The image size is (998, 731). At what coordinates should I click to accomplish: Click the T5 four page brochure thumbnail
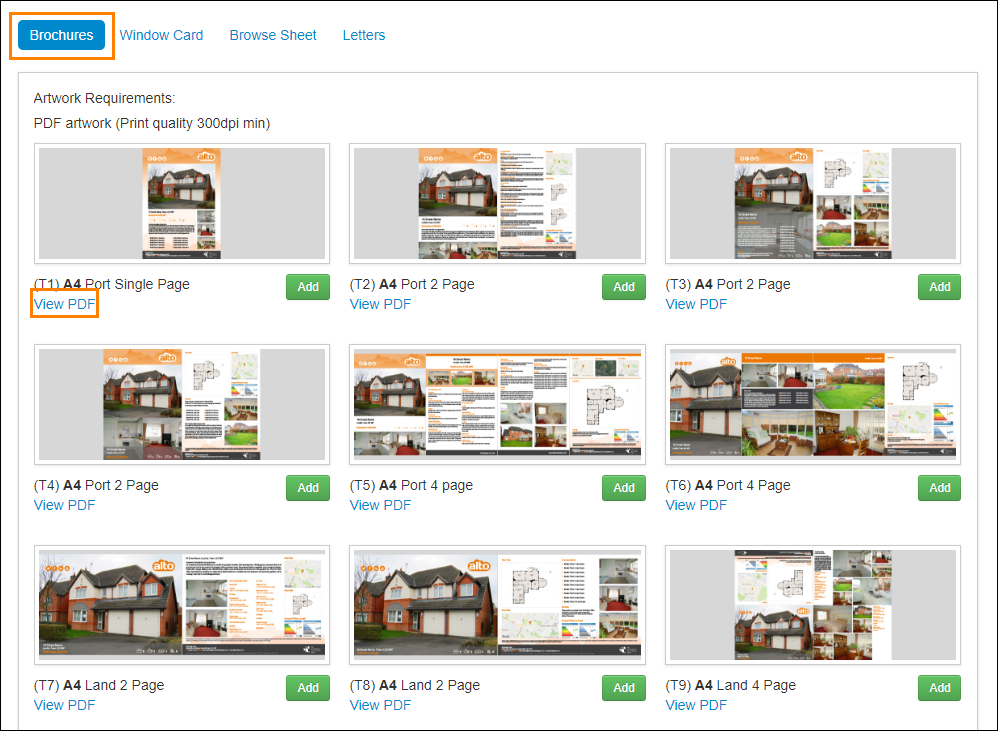498,405
